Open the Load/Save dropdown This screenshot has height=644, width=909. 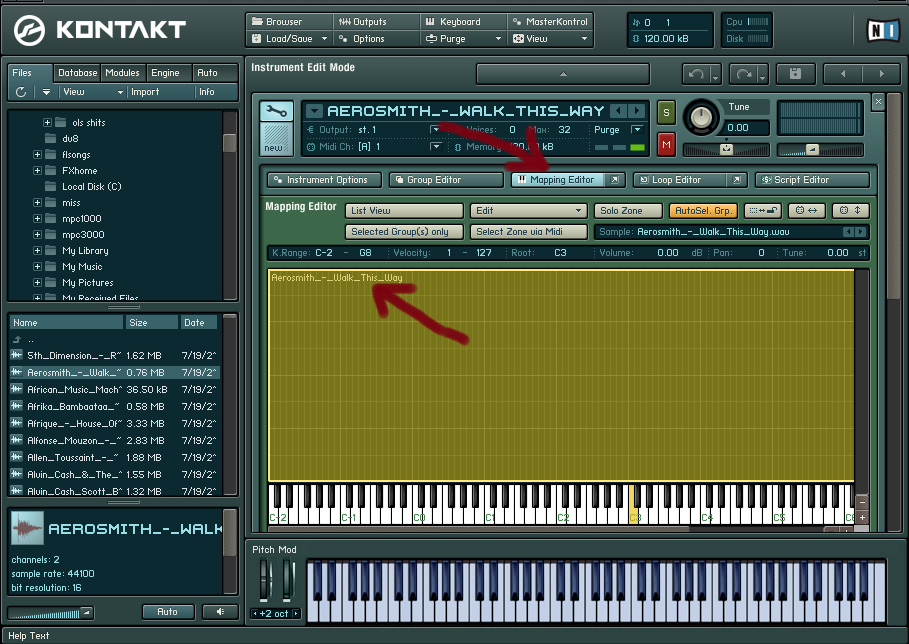(289, 39)
